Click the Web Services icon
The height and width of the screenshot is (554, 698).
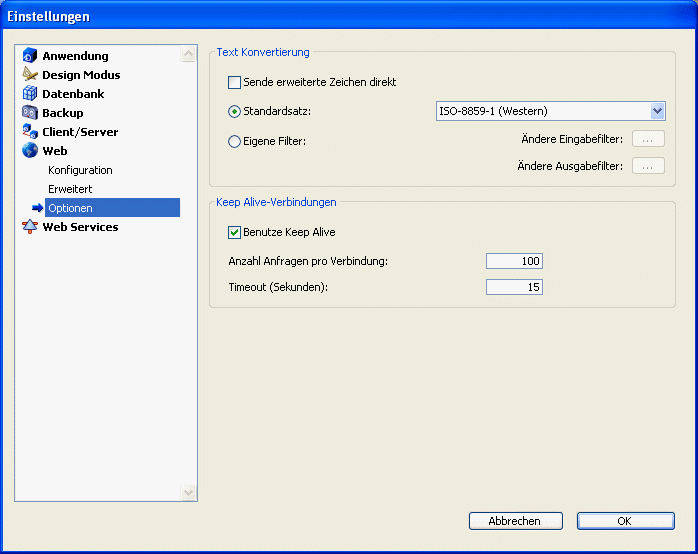[x=30, y=227]
